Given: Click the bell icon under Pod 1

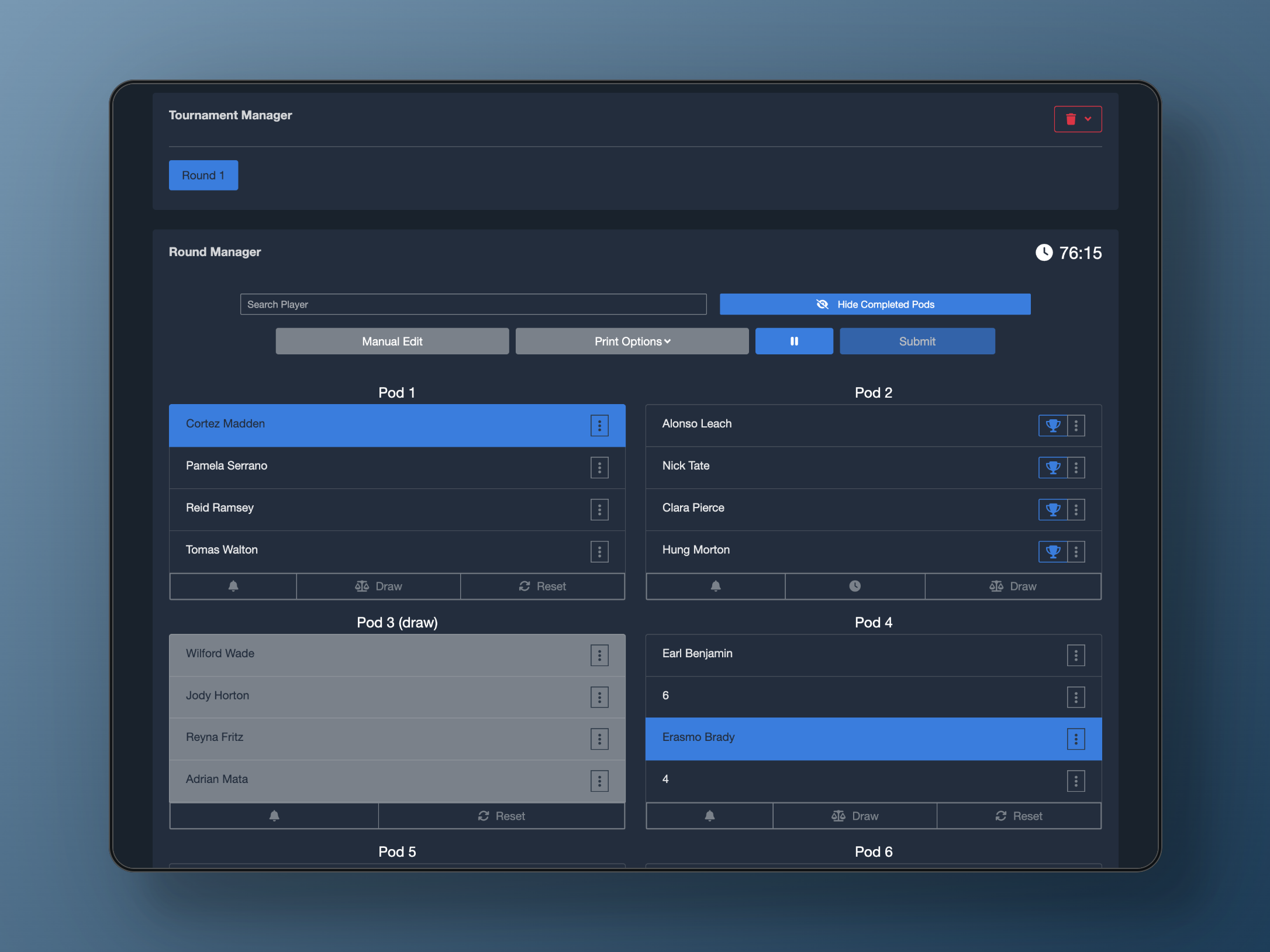Looking at the screenshot, I should point(233,586).
